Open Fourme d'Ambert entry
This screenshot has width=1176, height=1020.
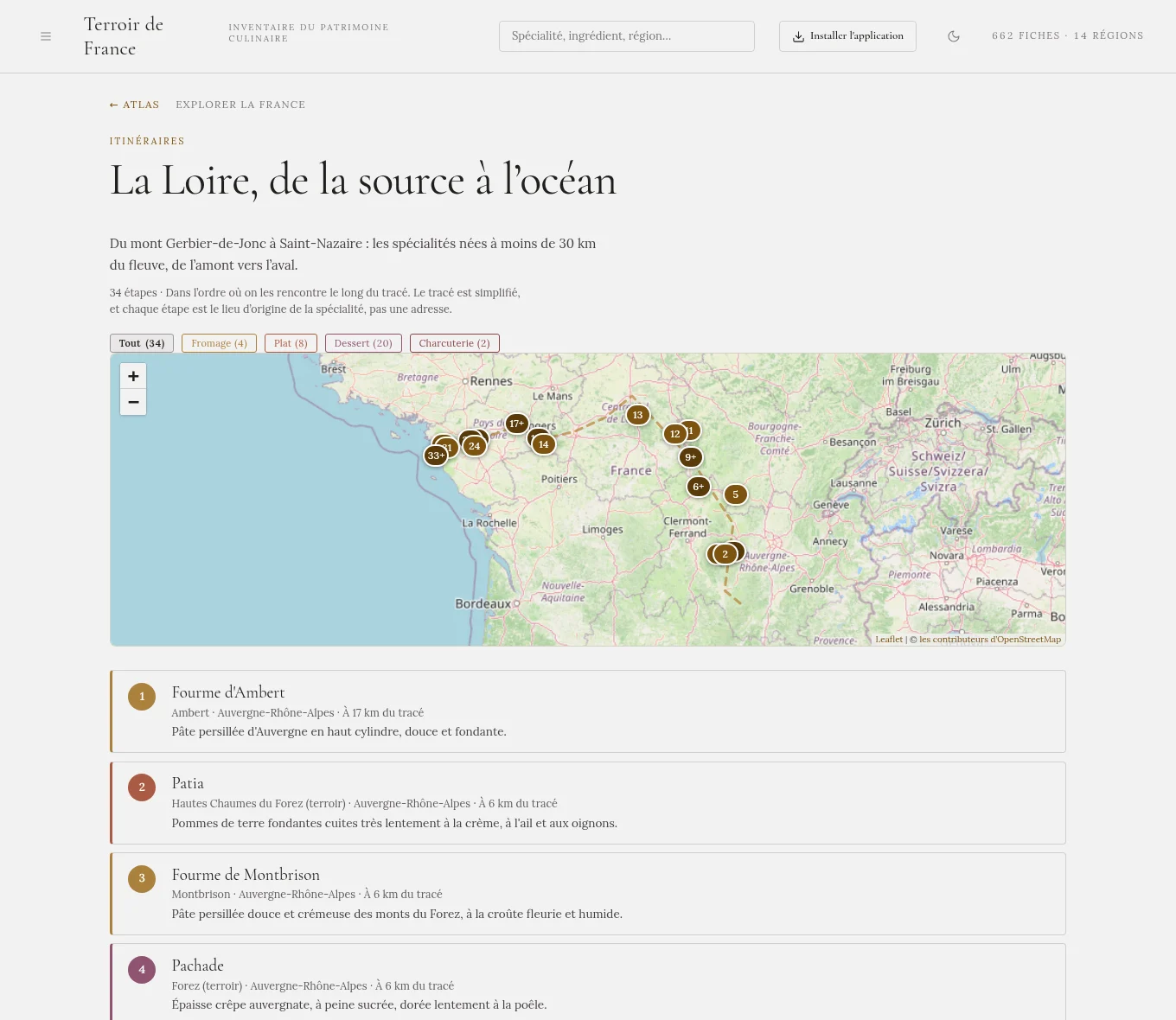[588, 711]
